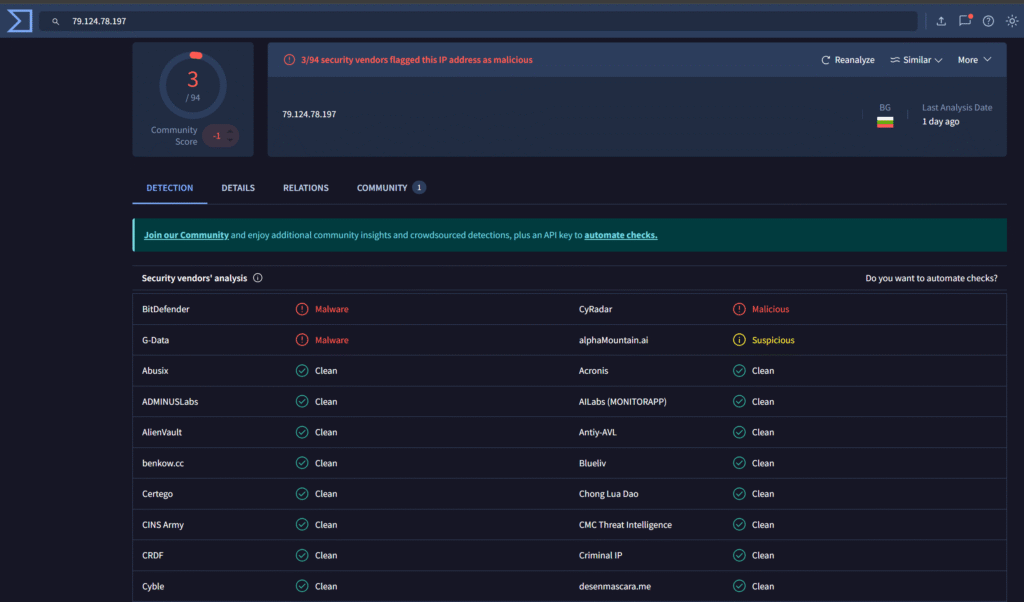Expand the Similar dropdown
The image size is (1024, 602).
click(916, 60)
